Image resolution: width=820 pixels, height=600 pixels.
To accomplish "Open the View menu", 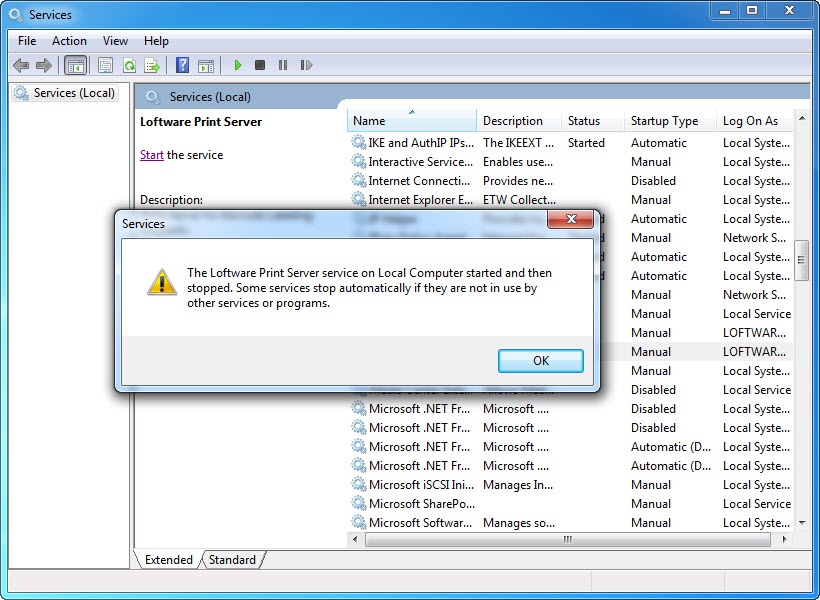I will coord(115,41).
